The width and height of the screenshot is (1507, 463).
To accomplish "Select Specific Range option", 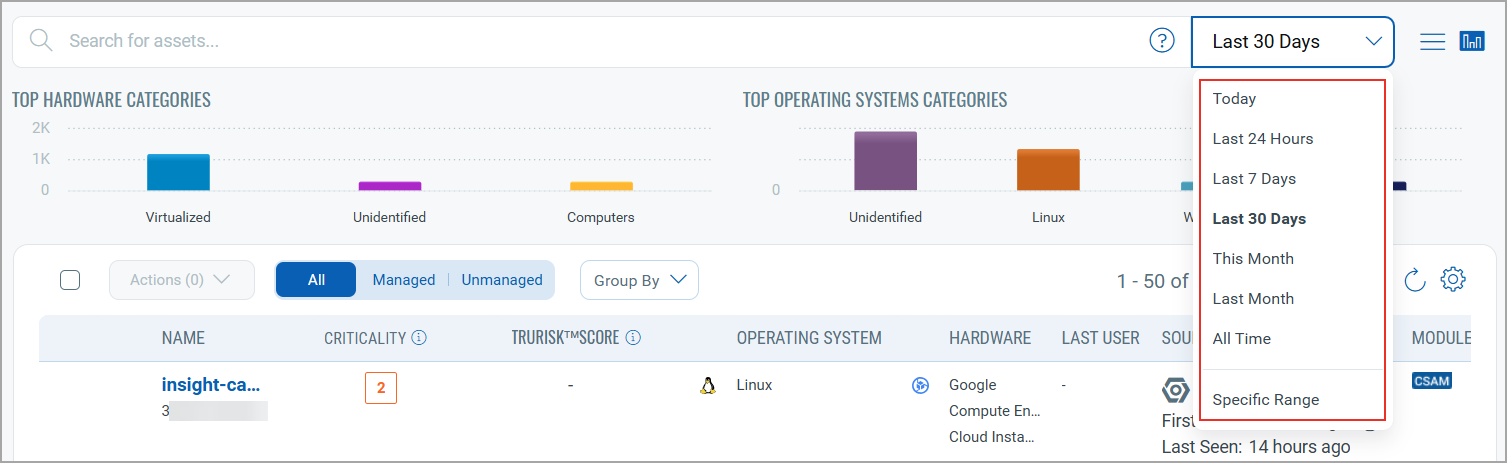I will click(1265, 400).
